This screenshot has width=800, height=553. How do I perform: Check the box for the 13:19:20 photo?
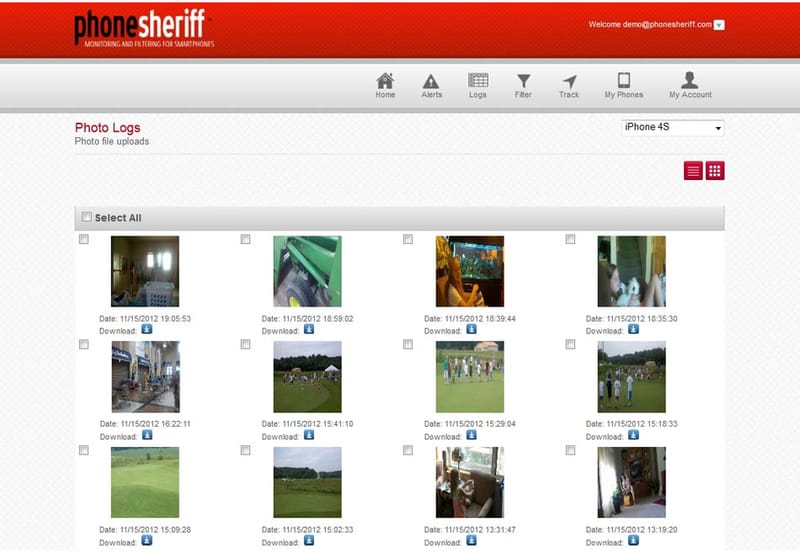(x=570, y=450)
